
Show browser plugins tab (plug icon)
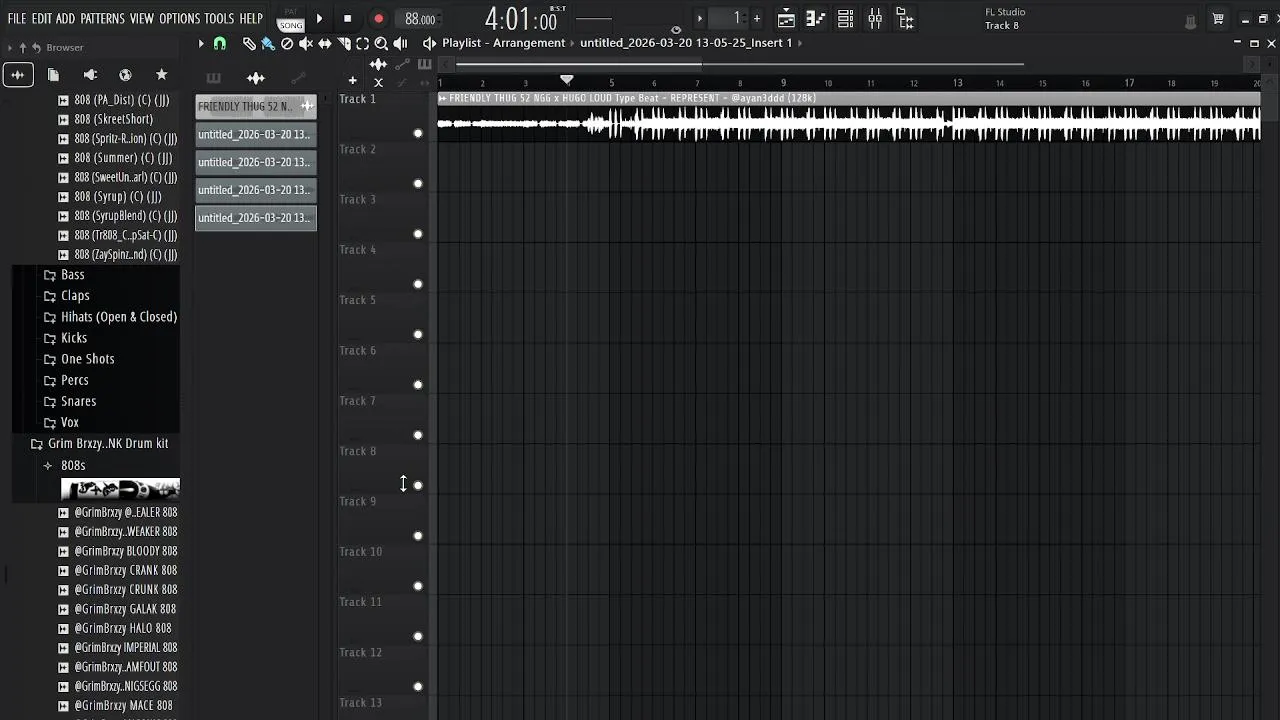[90, 75]
